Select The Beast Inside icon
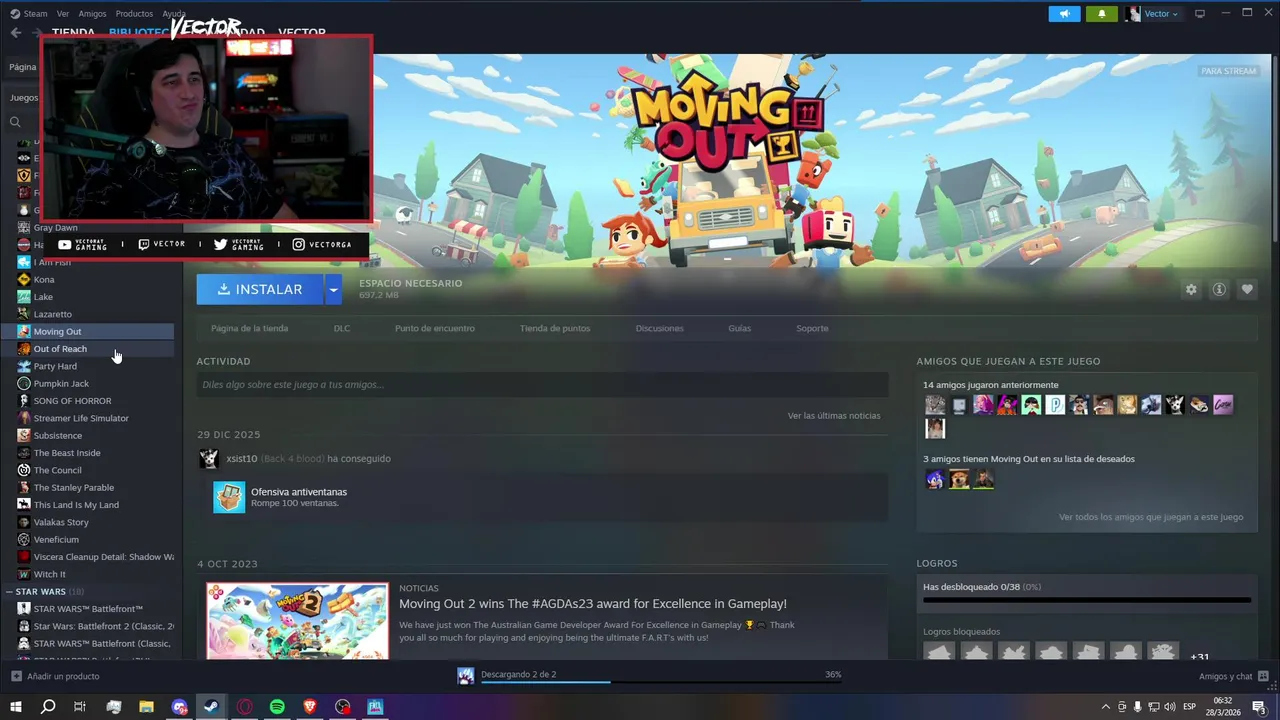Image resolution: width=1280 pixels, height=720 pixels. click(24, 453)
